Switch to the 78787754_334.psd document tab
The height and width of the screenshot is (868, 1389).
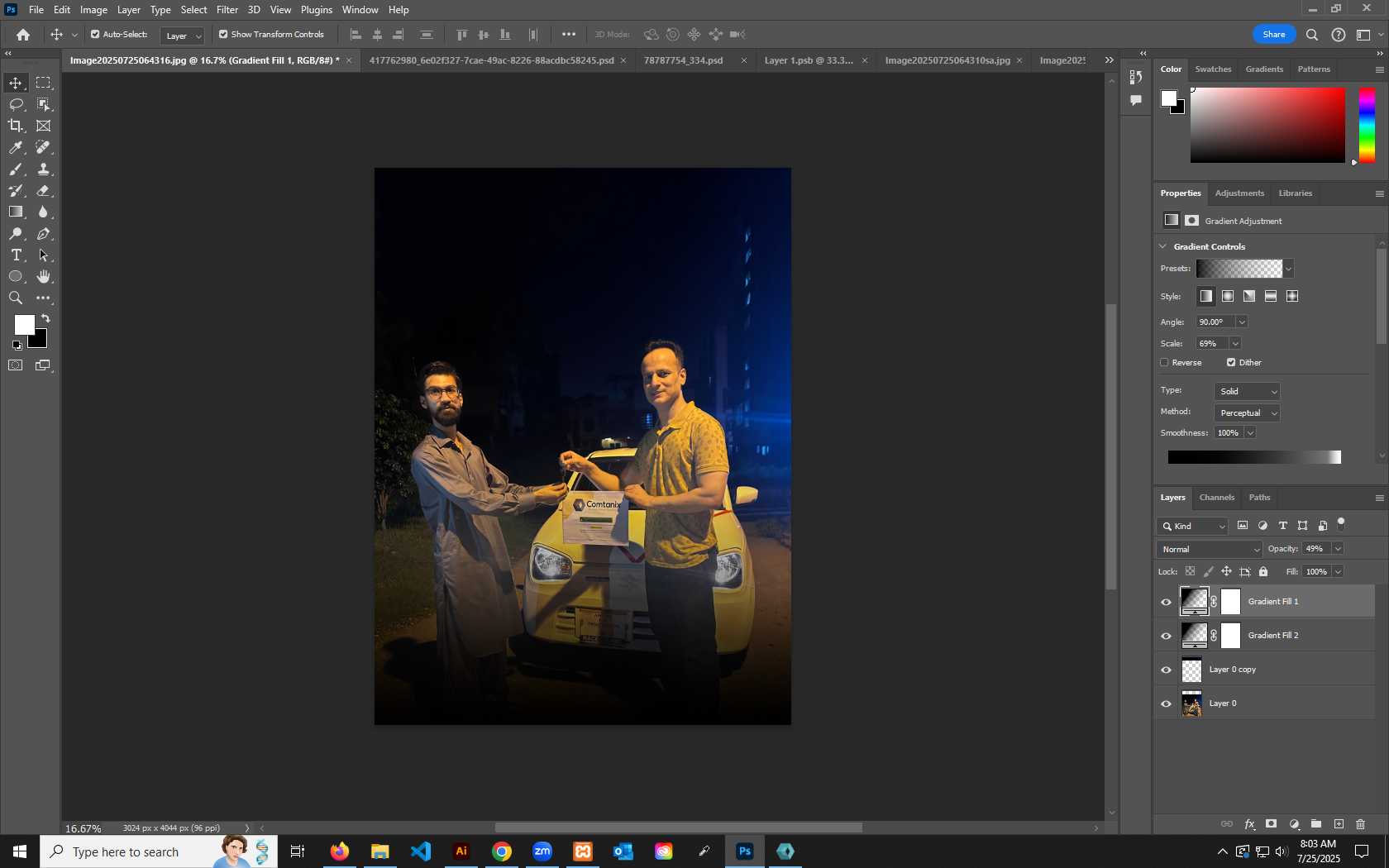(683, 60)
